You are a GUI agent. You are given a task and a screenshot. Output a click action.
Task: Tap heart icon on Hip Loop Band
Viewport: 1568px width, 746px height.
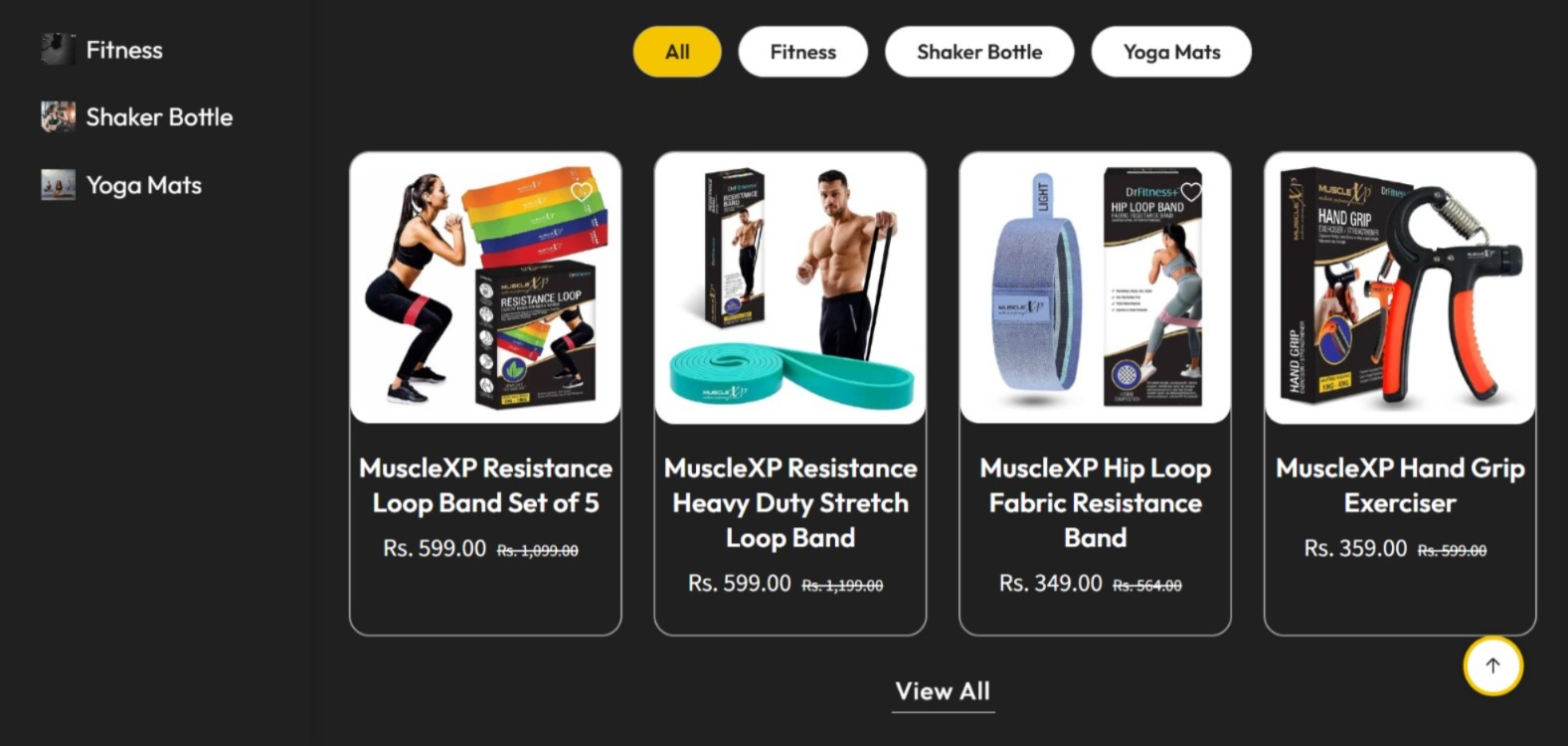[x=1190, y=192]
